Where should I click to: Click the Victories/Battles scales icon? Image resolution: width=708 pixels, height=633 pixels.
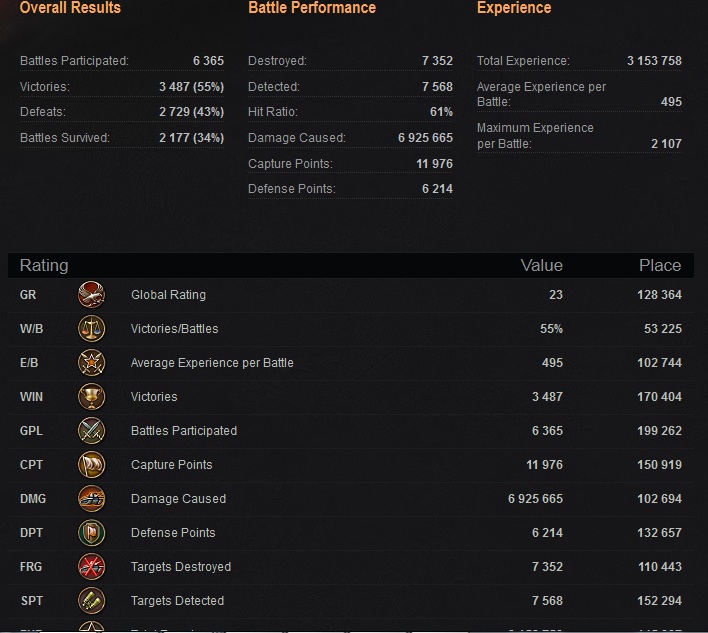click(92, 329)
